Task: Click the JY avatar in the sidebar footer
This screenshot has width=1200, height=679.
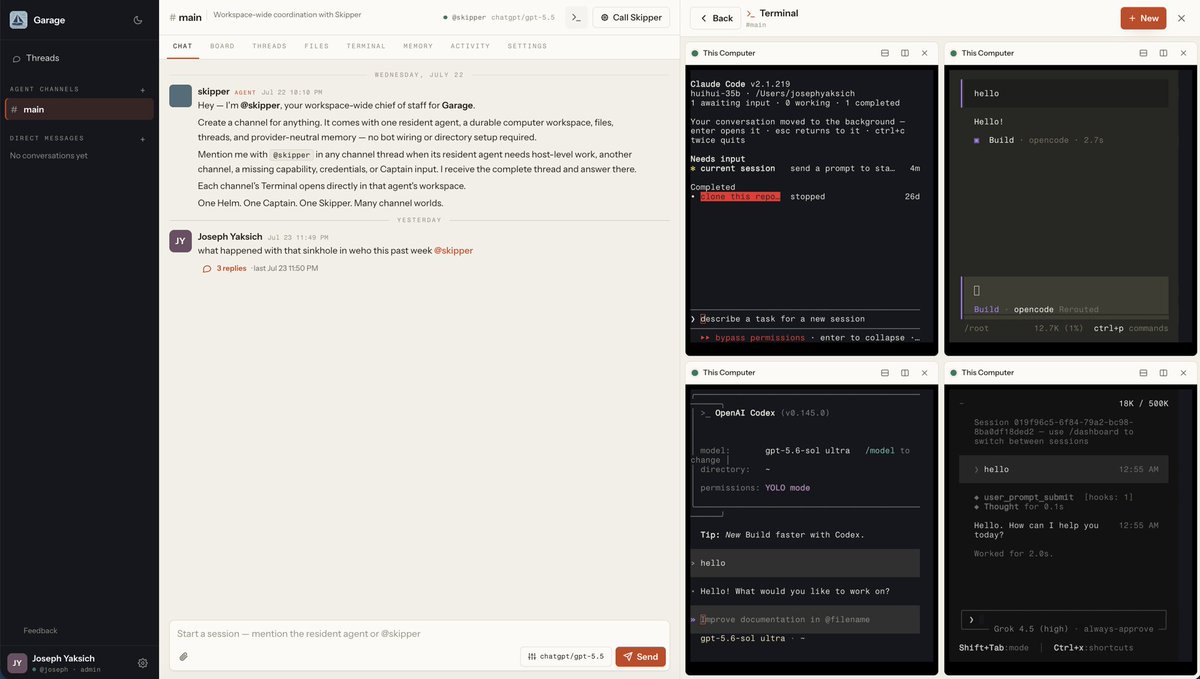Action: coord(17,663)
